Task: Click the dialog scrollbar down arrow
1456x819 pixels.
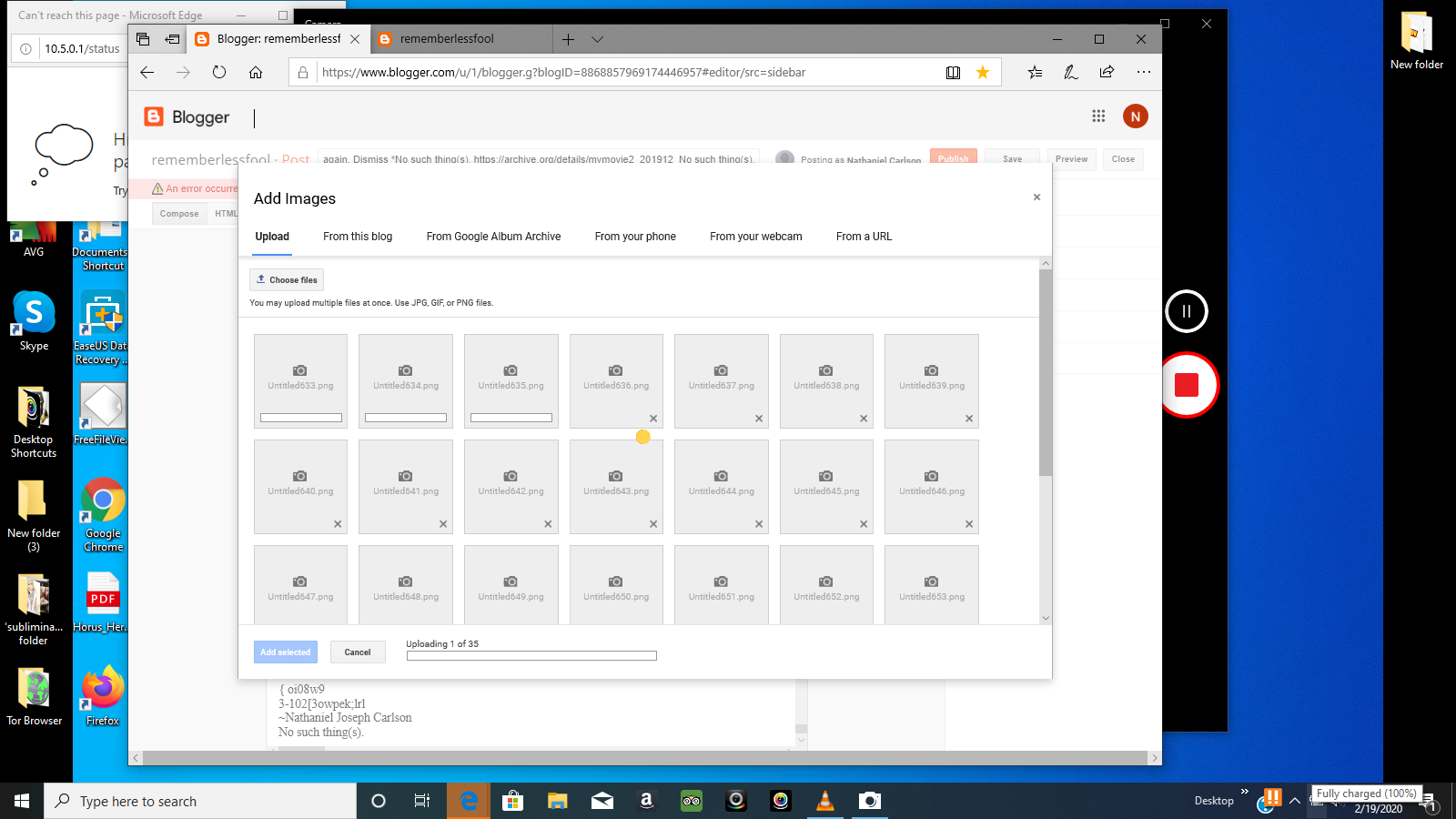Action: pos(1046,618)
